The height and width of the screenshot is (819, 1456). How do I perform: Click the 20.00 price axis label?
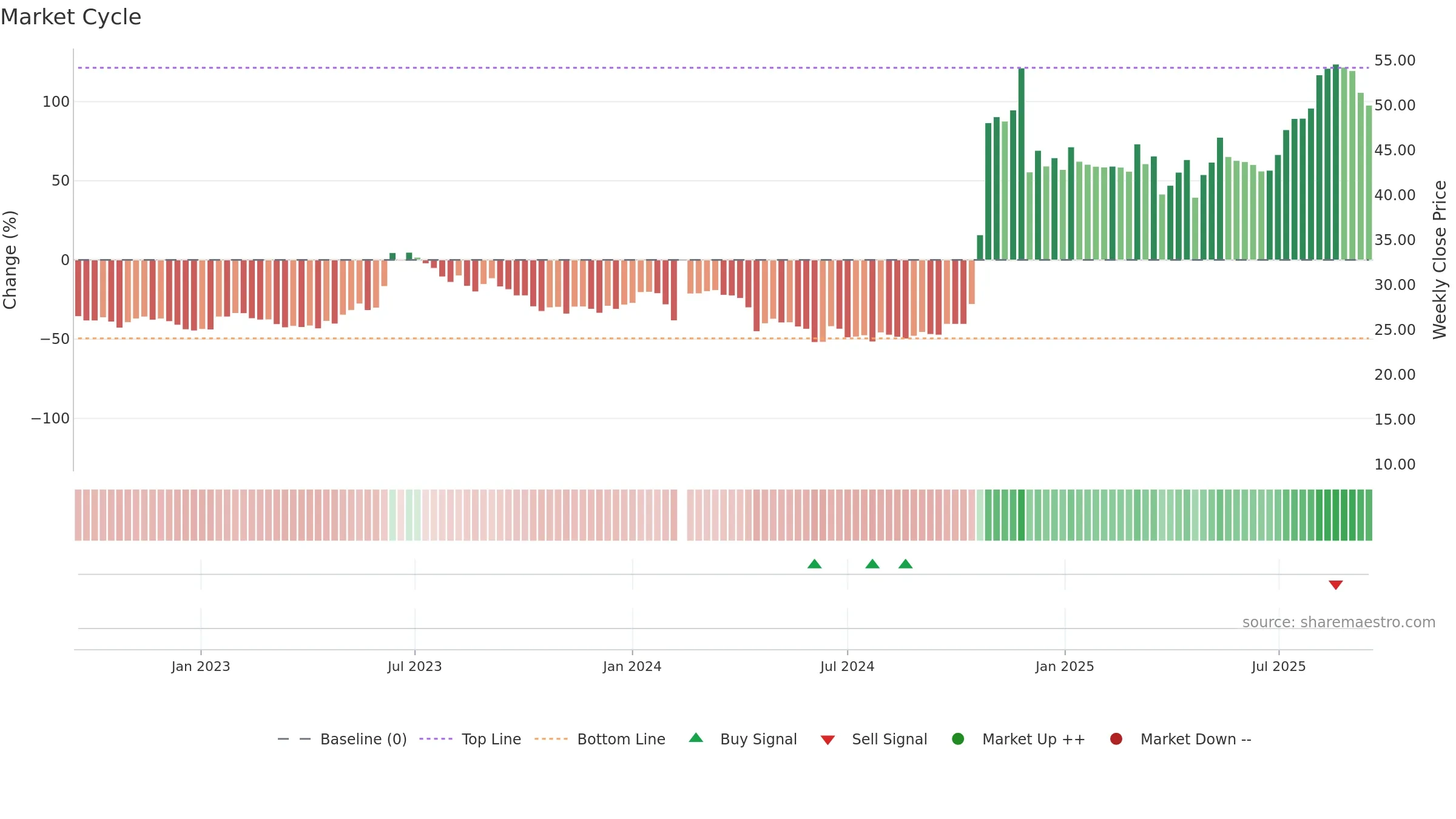pyautogui.click(x=1395, y=375)
